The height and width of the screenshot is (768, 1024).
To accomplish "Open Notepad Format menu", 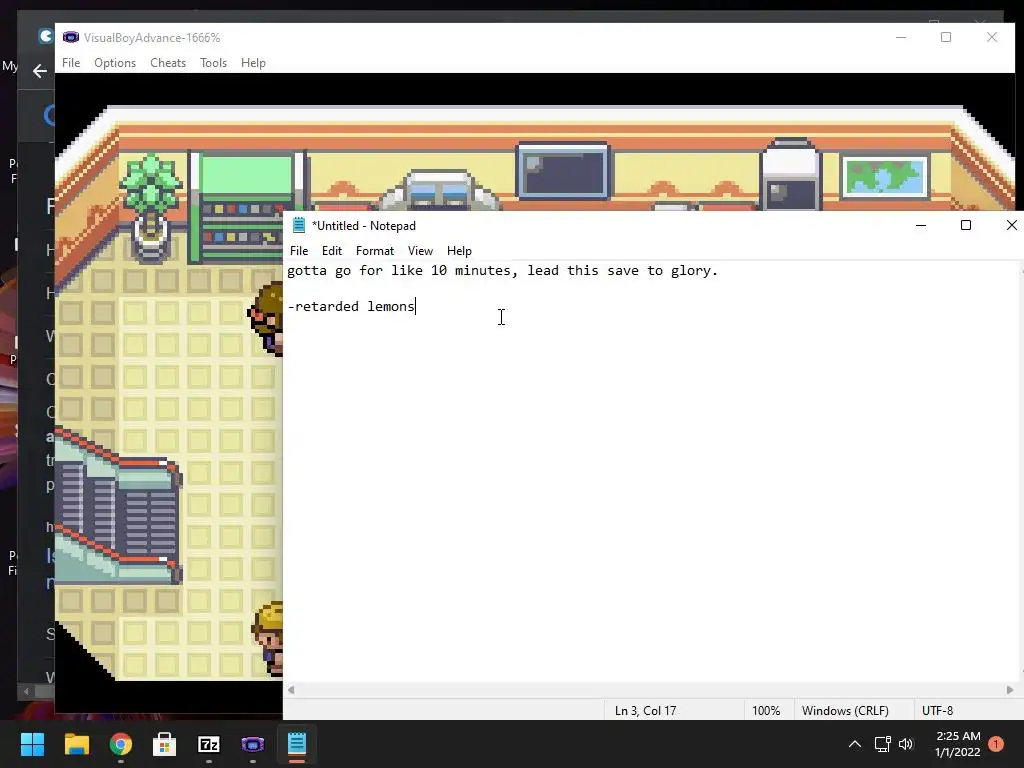I will point(375,251).
